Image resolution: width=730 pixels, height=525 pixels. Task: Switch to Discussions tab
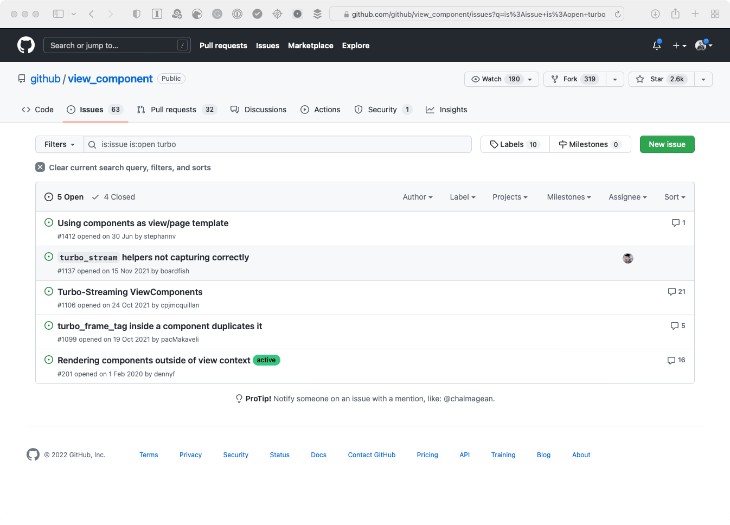click(258, 109)
